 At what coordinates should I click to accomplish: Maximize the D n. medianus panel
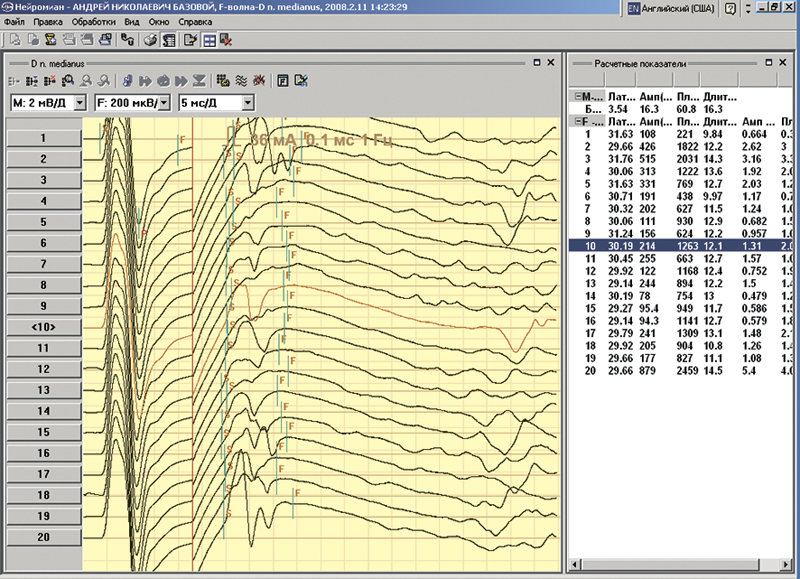537,62
